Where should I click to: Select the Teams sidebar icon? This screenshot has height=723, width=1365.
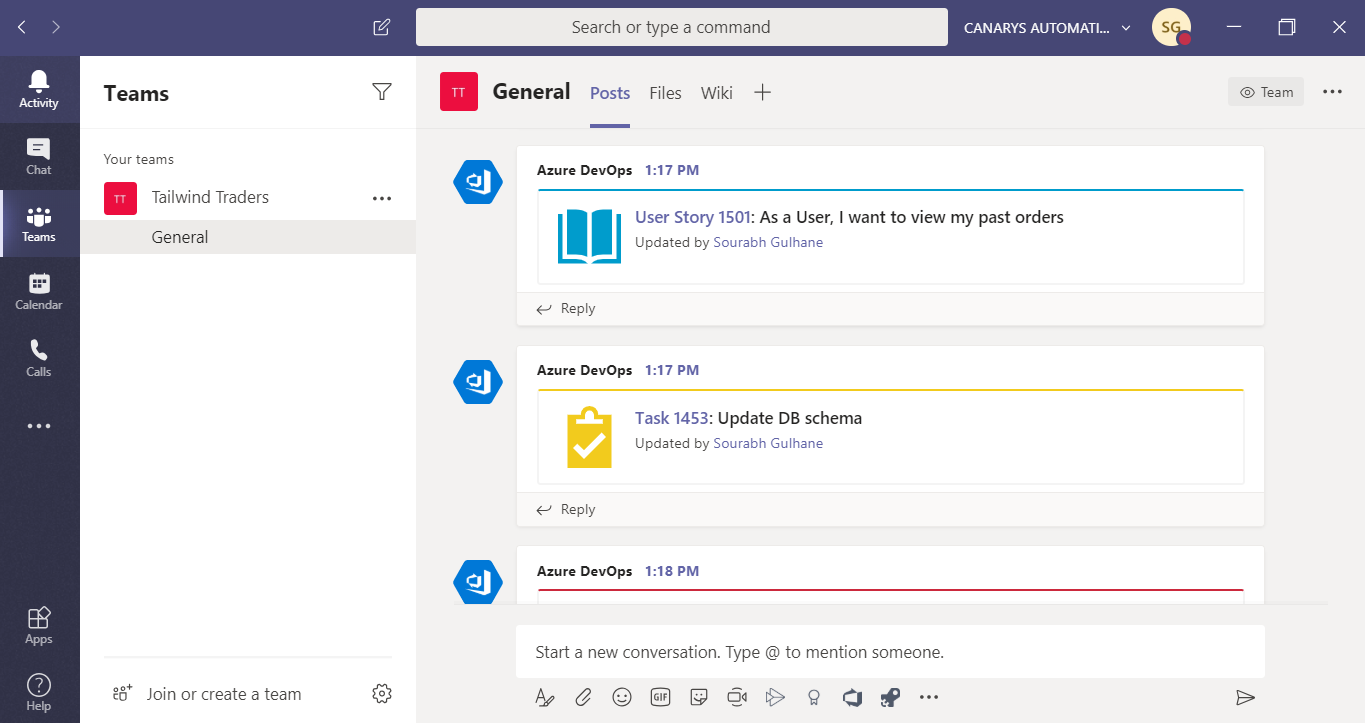39,224
